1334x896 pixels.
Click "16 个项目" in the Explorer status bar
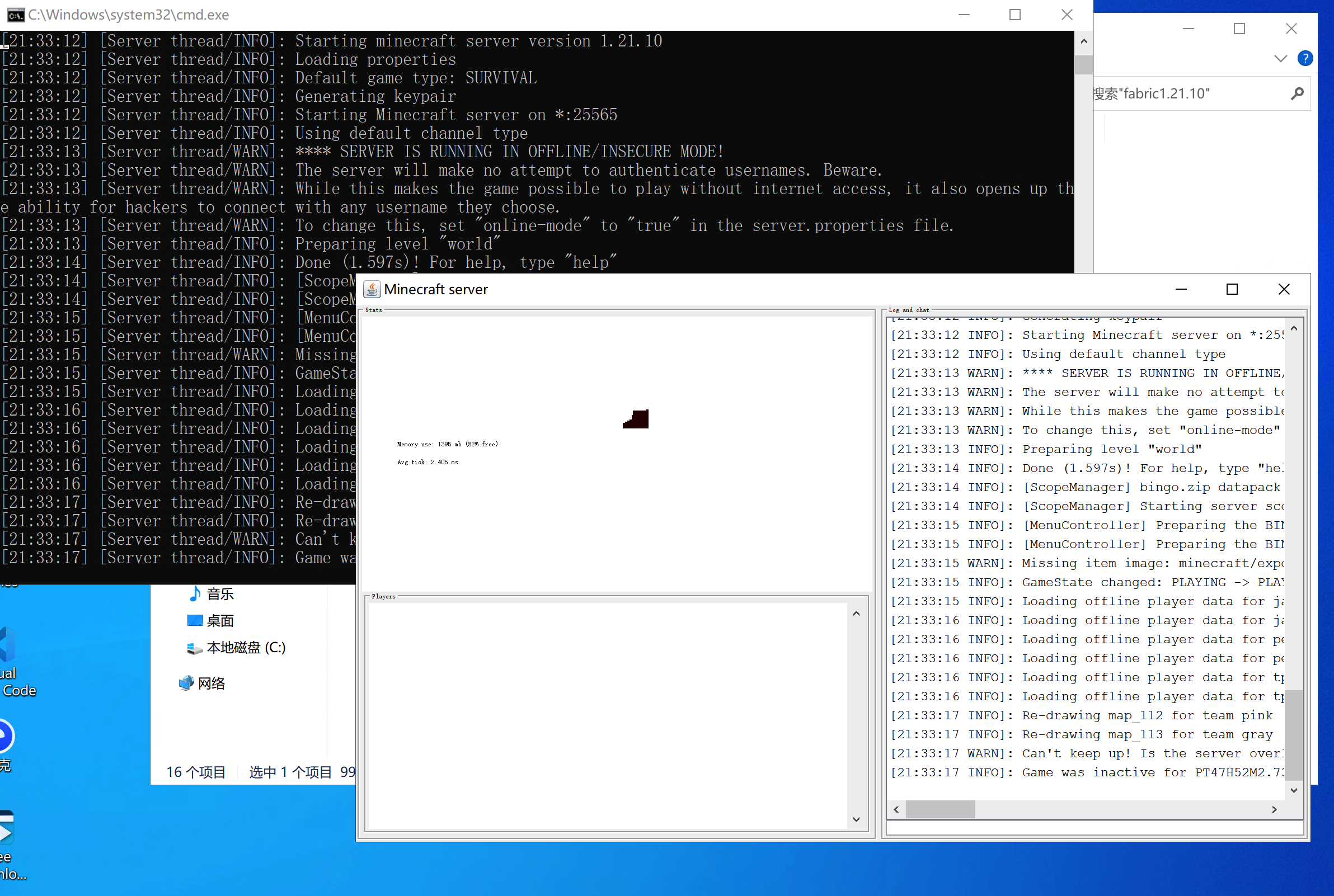[x=195, y=772]
